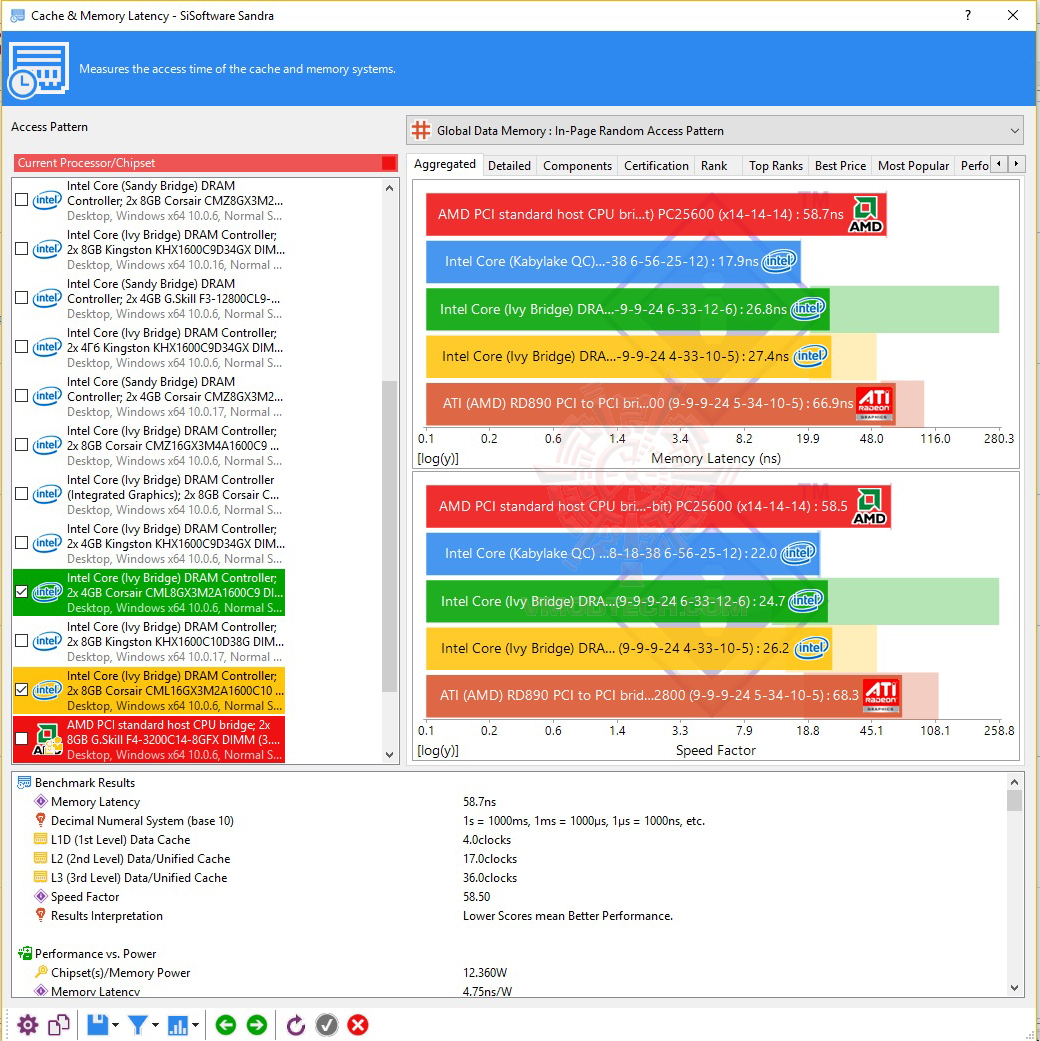Click the AMD logo on the top latency bar

[x=866, y=214]
